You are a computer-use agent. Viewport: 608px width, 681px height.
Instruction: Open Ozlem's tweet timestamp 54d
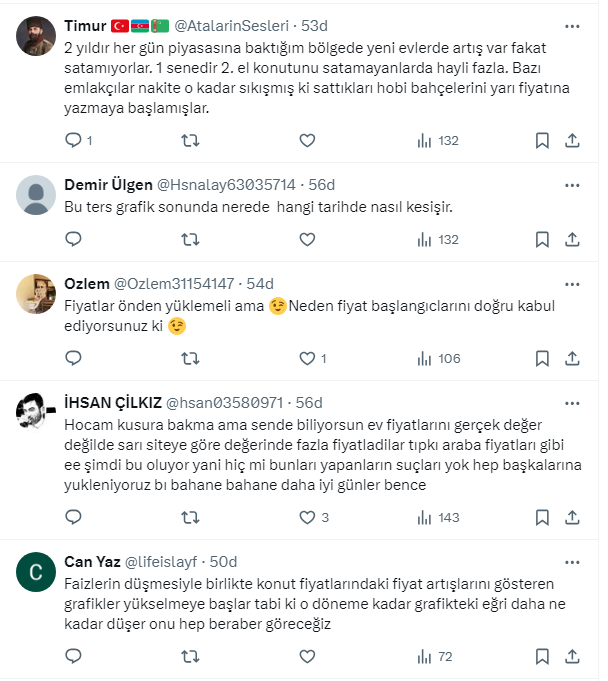pyautogui.click(x=260, y=283)
